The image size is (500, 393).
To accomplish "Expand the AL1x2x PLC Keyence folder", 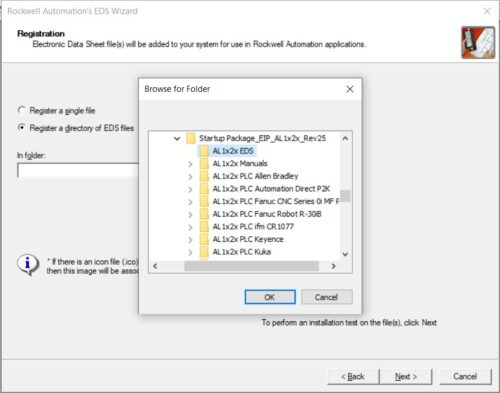I will [190, 240].
